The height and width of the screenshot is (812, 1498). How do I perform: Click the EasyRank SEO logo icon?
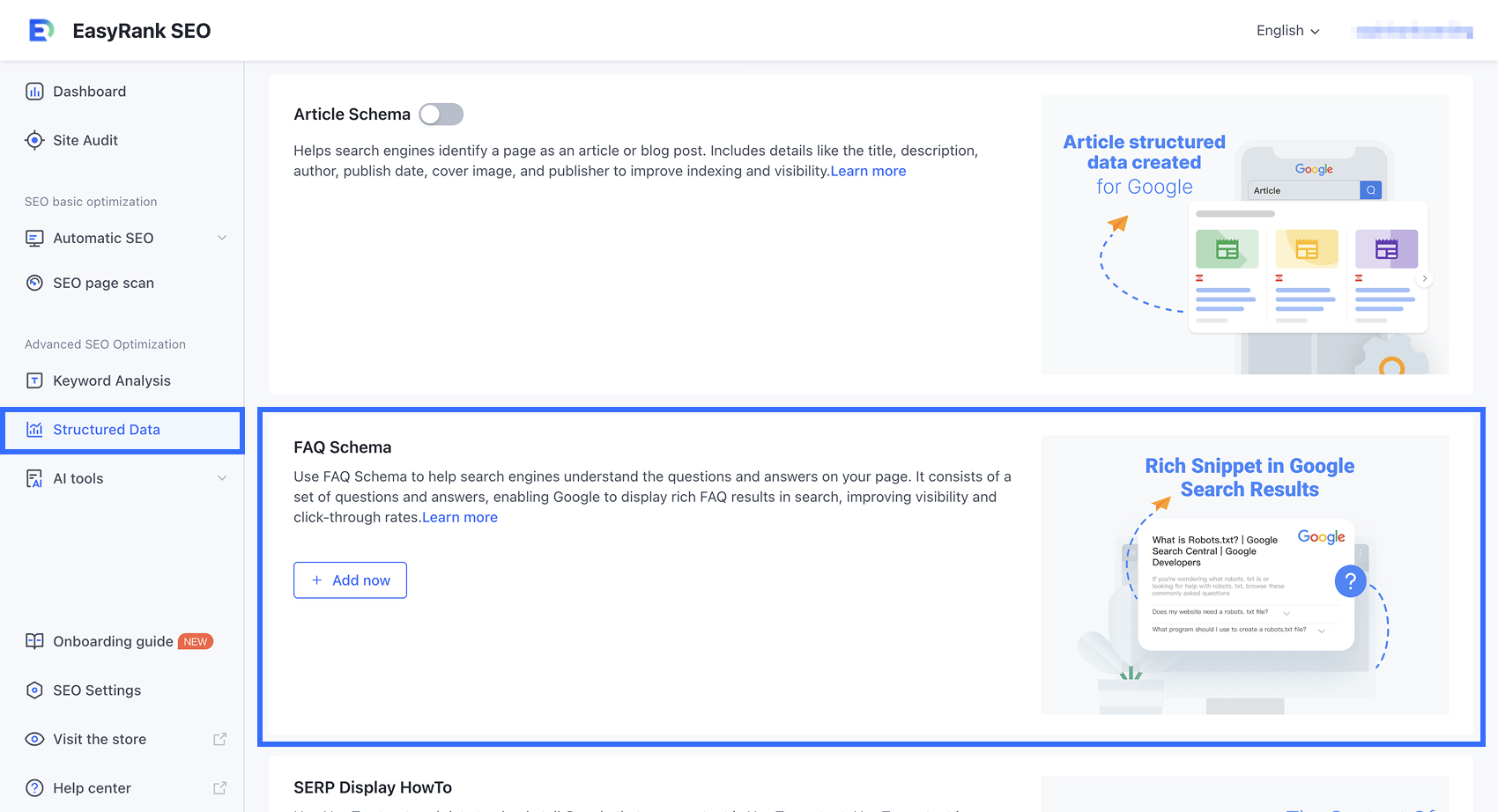[x=41, y=31]
